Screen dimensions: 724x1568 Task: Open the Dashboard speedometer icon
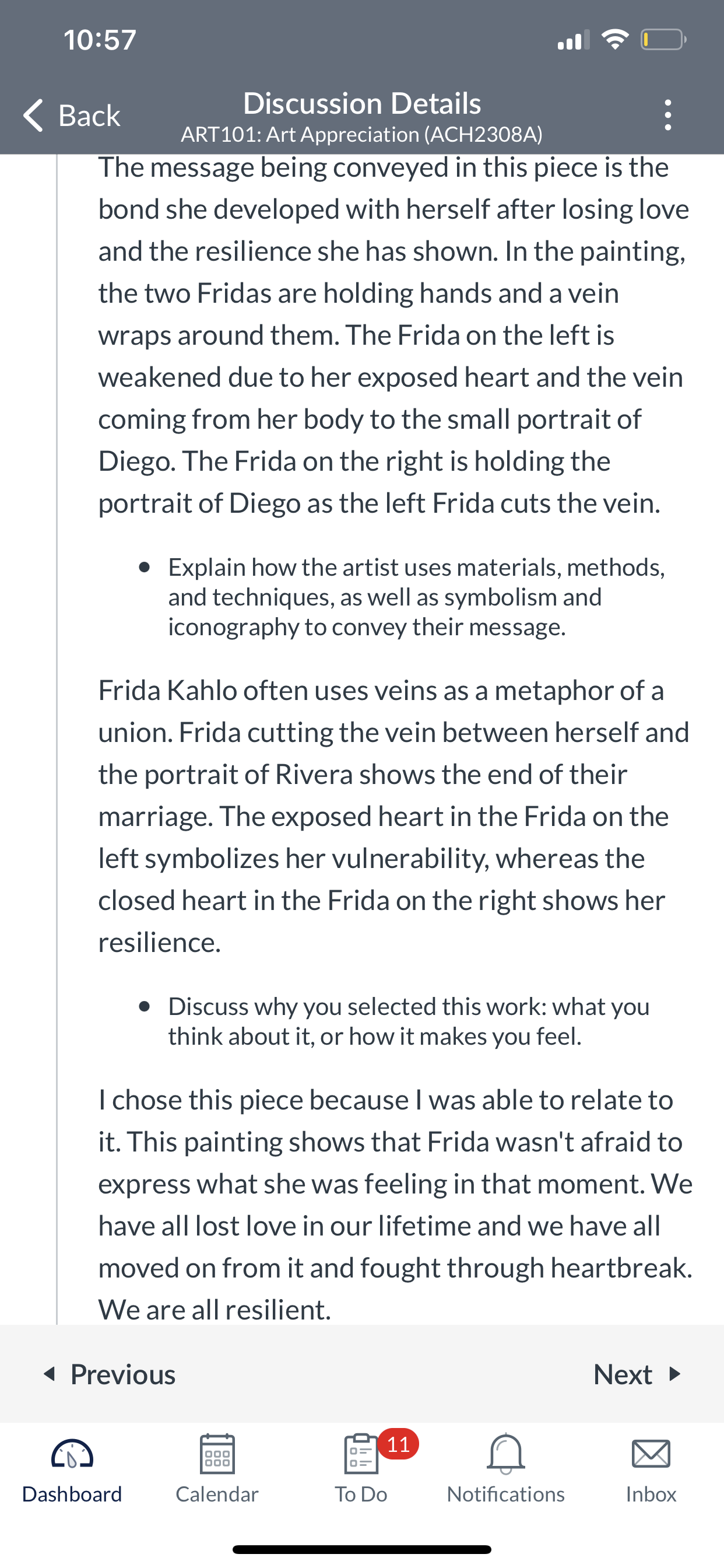pos(72,1454)
